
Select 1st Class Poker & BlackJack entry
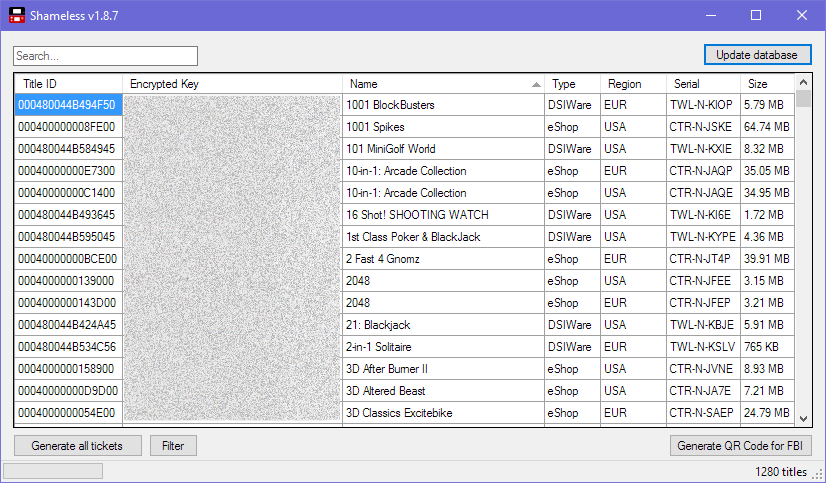coord(444,237)
